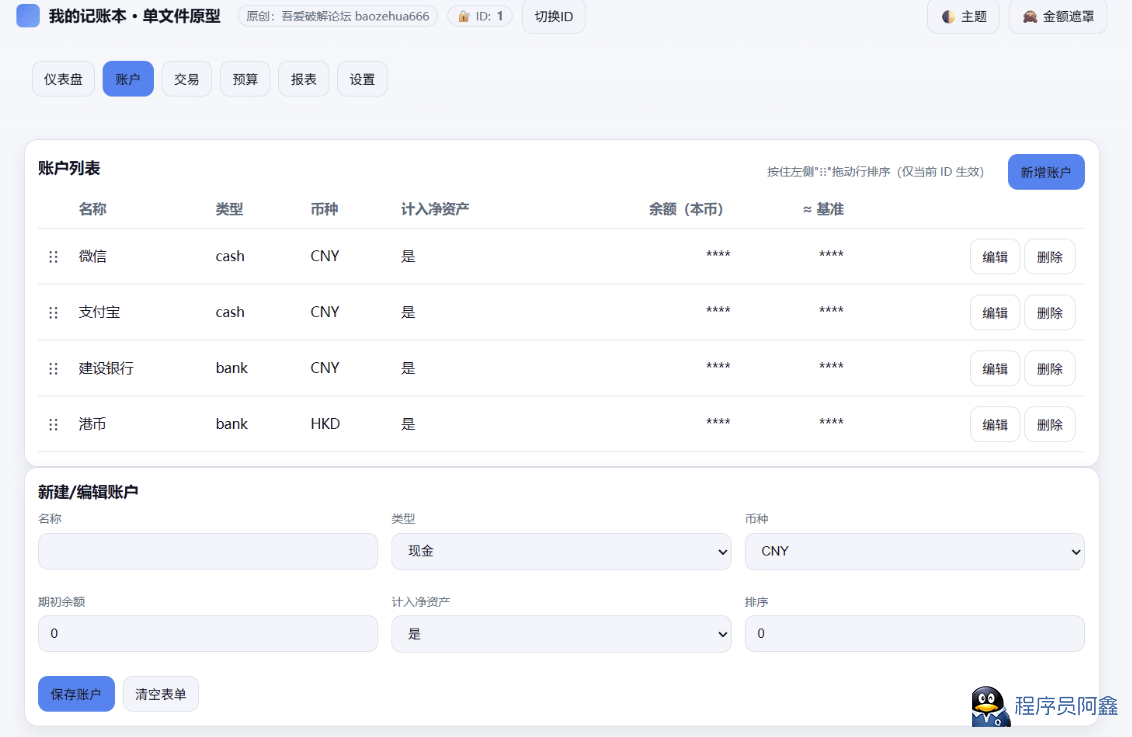Click the 名称 input field
The image size is (1132, 737).
click(207, 551)
